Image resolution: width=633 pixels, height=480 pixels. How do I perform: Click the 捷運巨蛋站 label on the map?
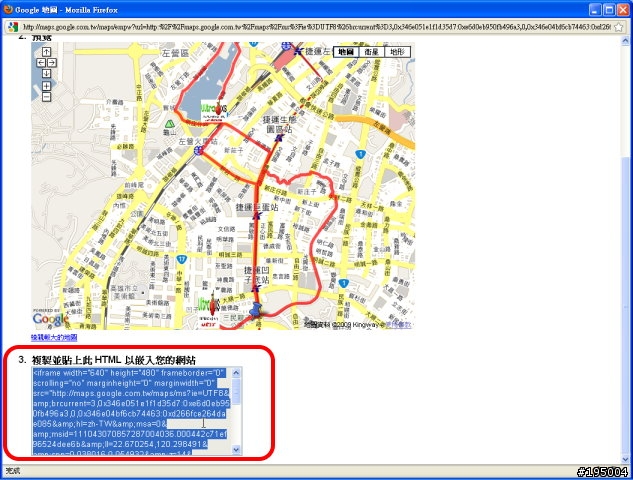pos(257,207)
